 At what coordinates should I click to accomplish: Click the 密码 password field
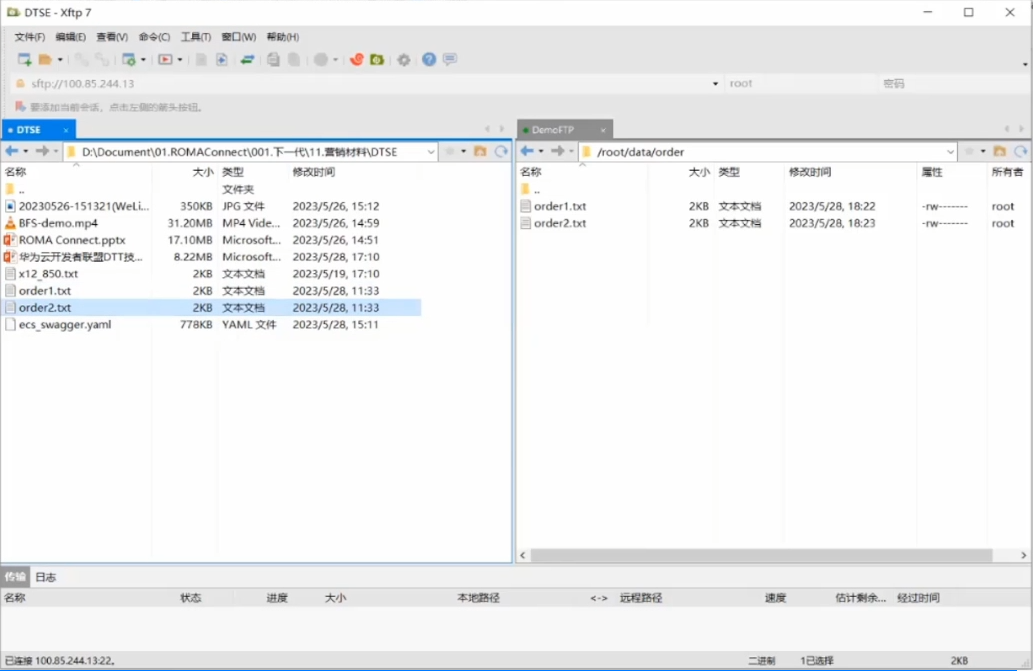point(955,84)
